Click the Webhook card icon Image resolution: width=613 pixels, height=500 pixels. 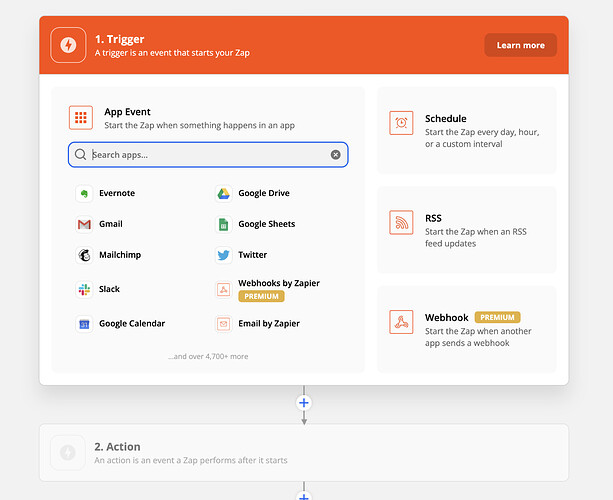pyautogui.click(x=401, y=322)
